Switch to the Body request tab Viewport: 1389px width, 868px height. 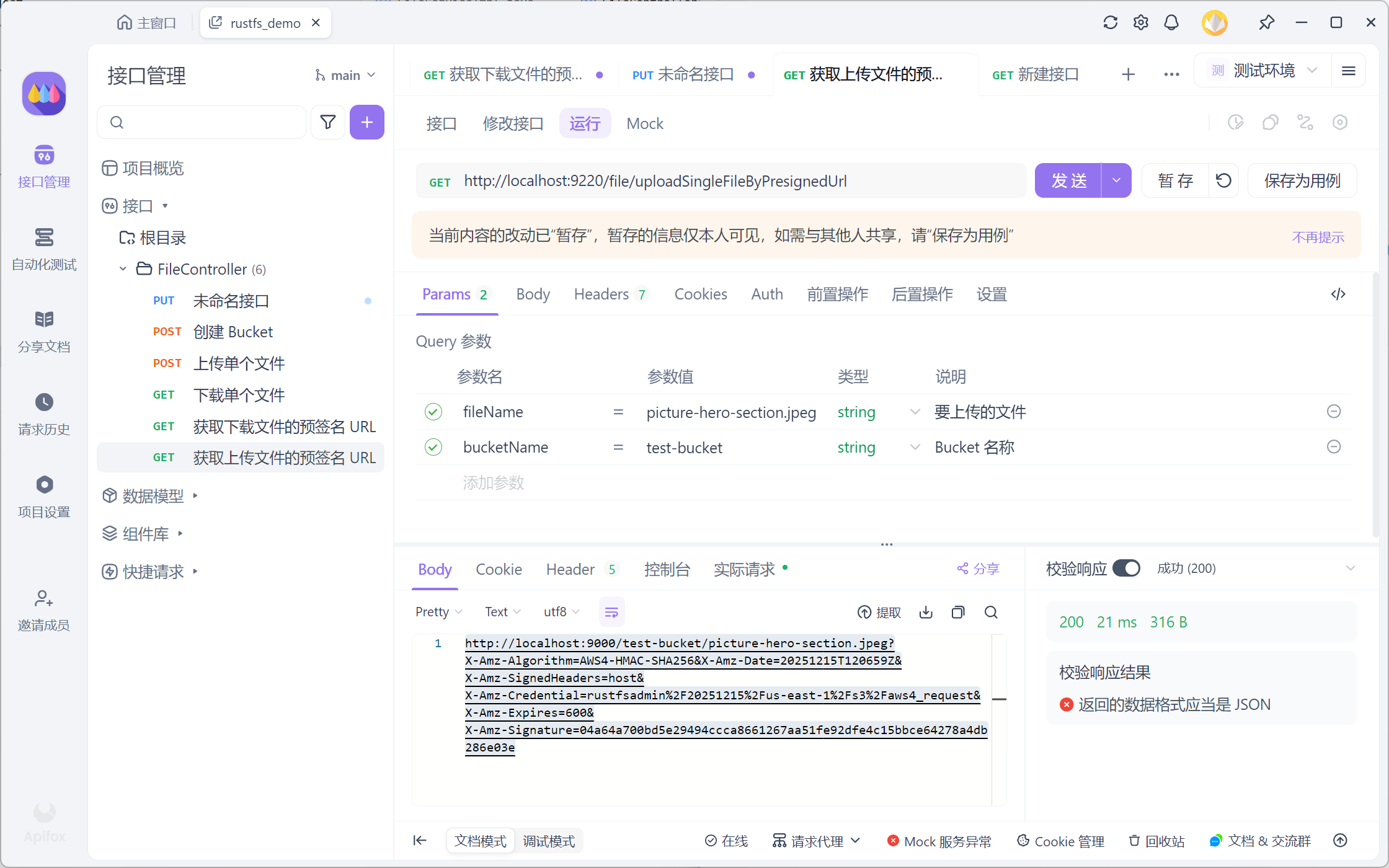[x=533, y=294]
